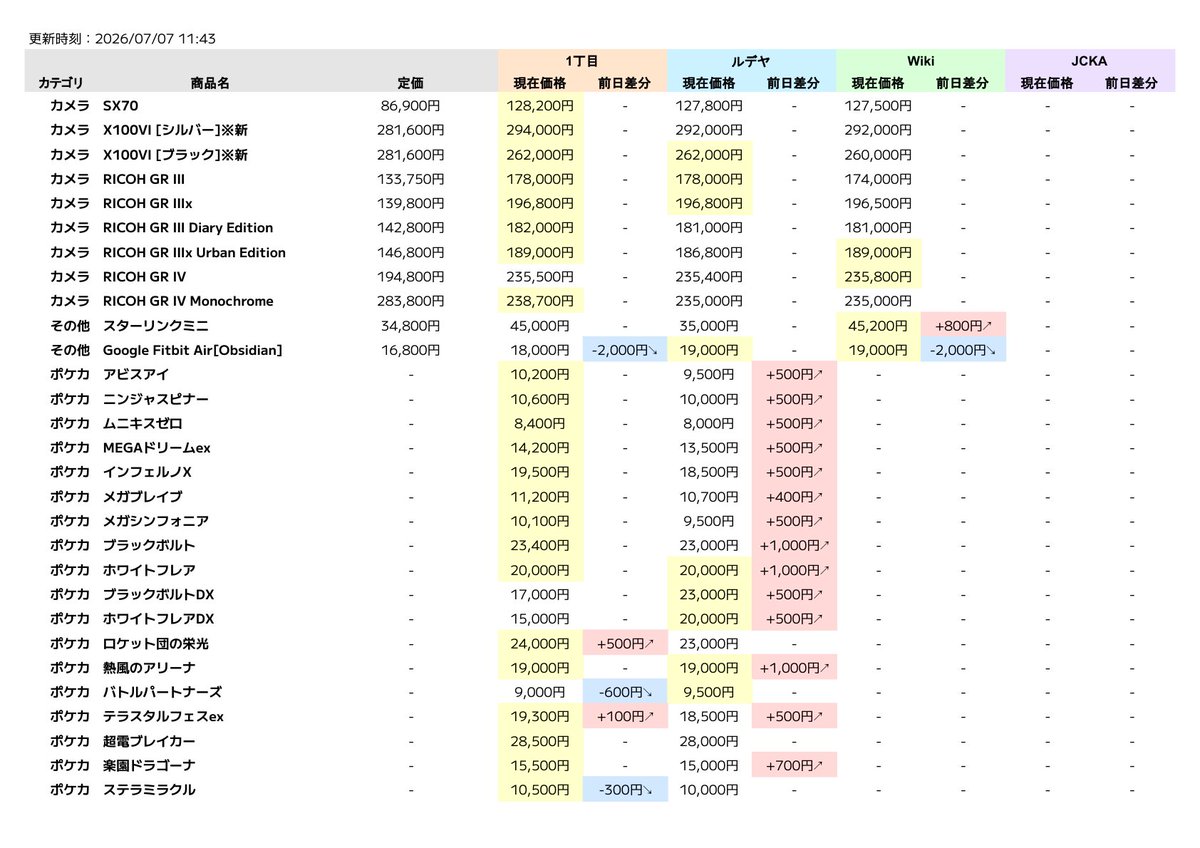Click the -600円 バトルパートナーズ difference
1200x848 pixels.
(x=625, y=692)
